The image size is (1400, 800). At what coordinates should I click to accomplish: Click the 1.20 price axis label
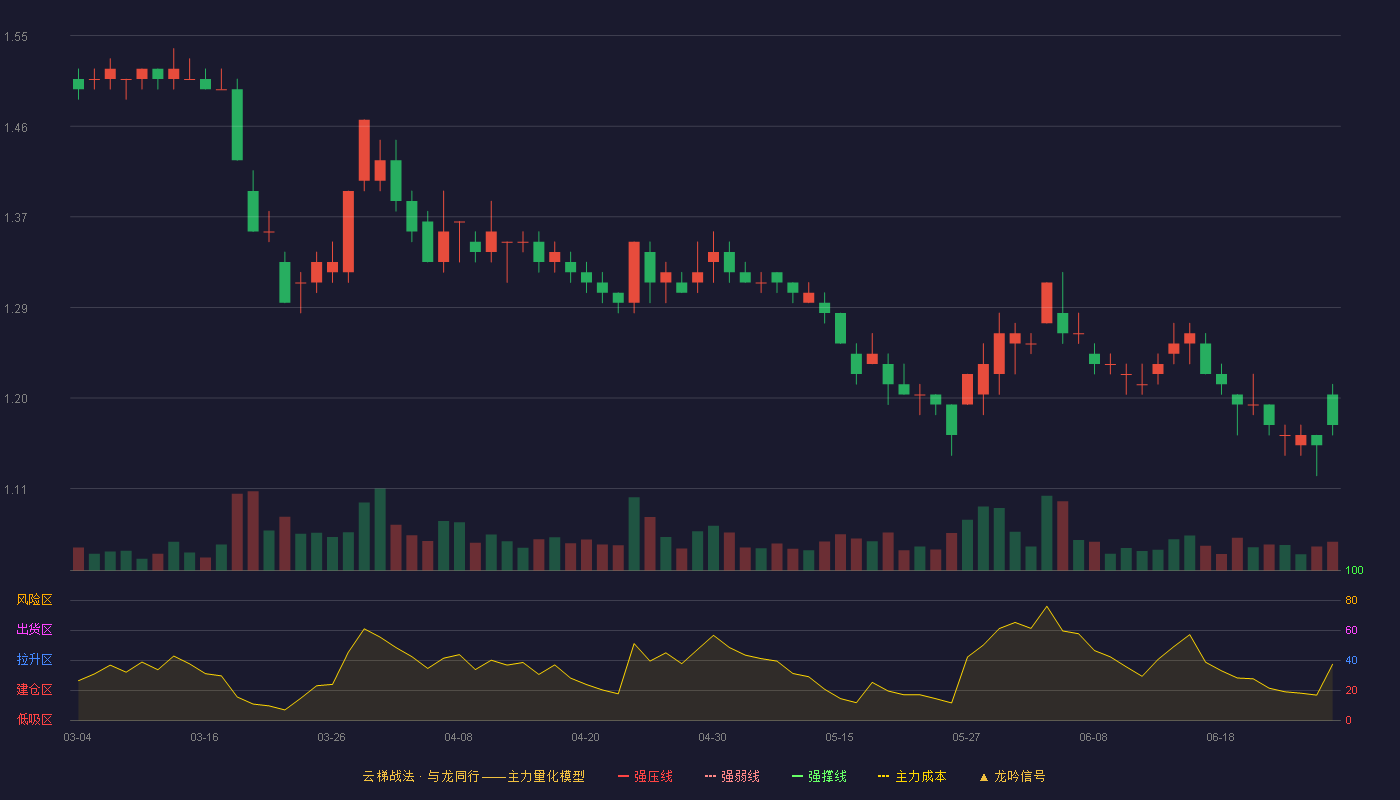[16, 399]
